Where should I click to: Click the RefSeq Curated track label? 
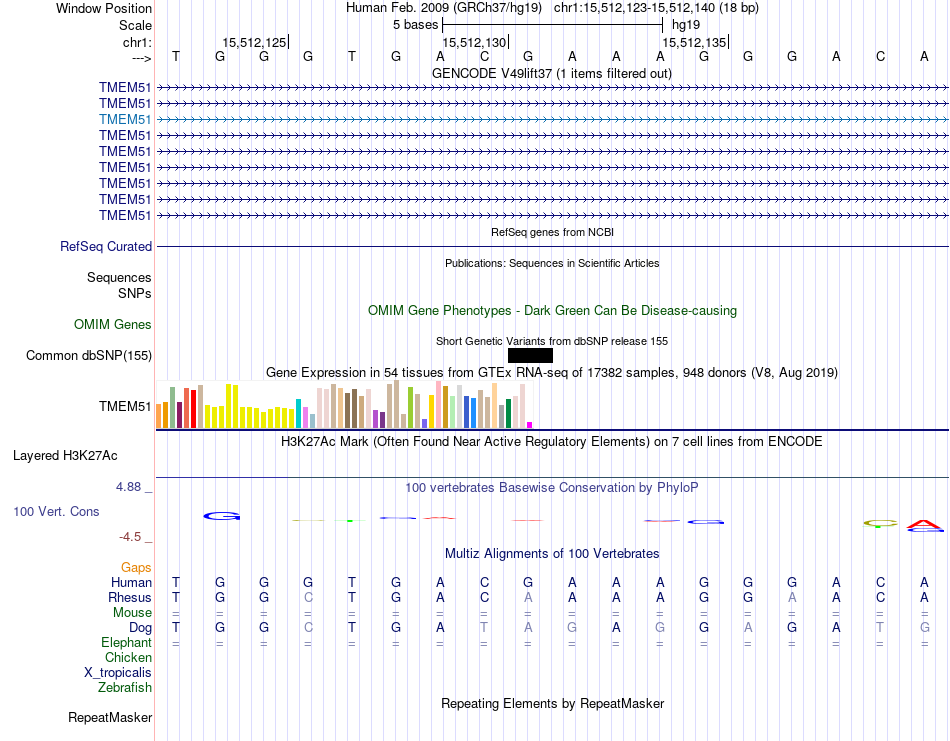[x=106, y=247]
